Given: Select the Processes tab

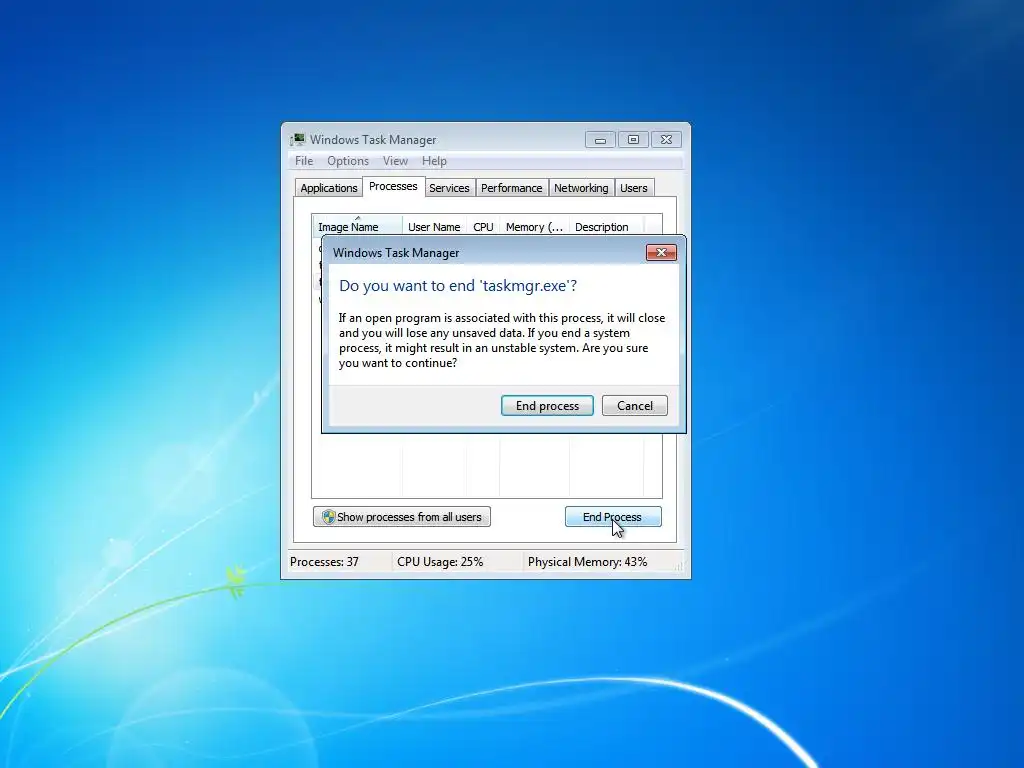Looking at the screenshot, I should tap(393, 186).
